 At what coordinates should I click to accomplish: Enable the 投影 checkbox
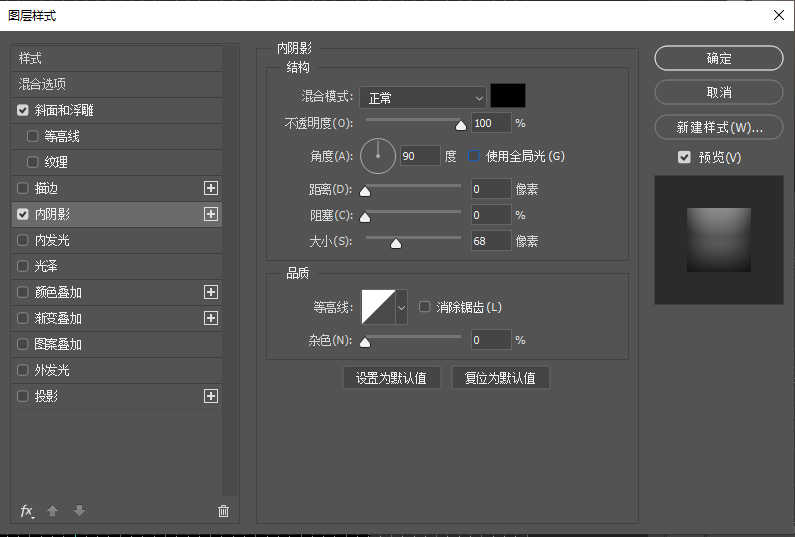point(23,396)
